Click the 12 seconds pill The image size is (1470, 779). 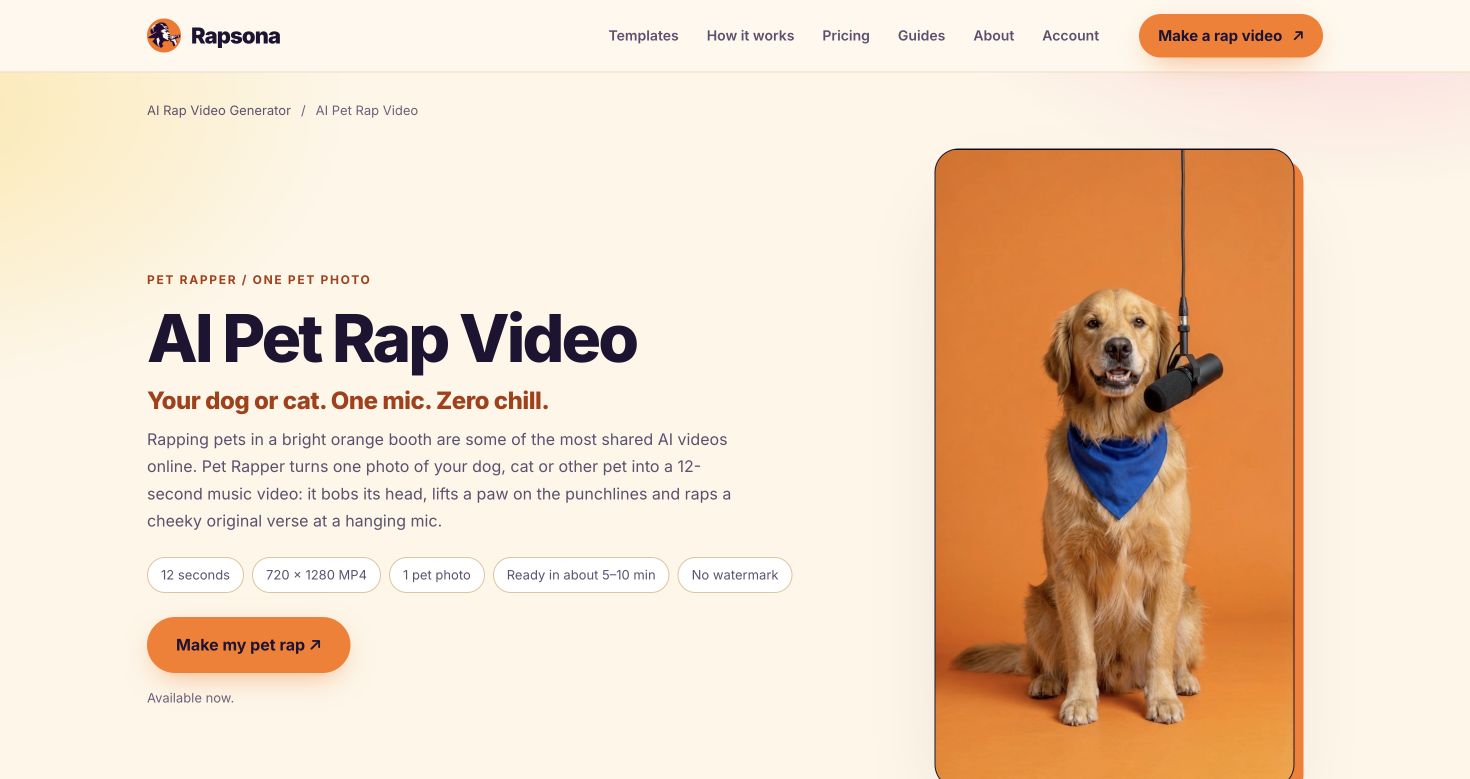(x=195, y=575)
